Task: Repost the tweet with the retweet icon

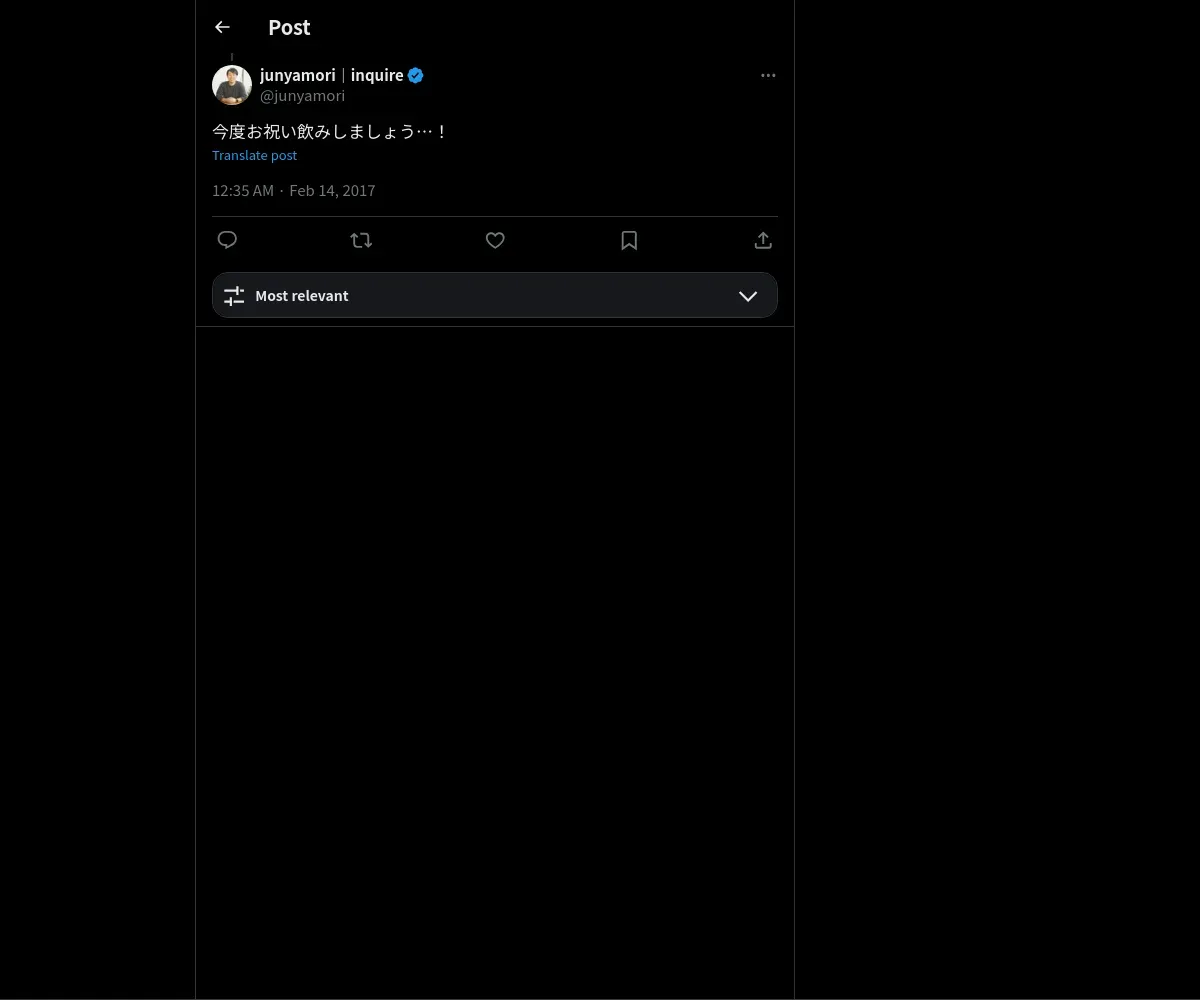Action: point(361,240)
